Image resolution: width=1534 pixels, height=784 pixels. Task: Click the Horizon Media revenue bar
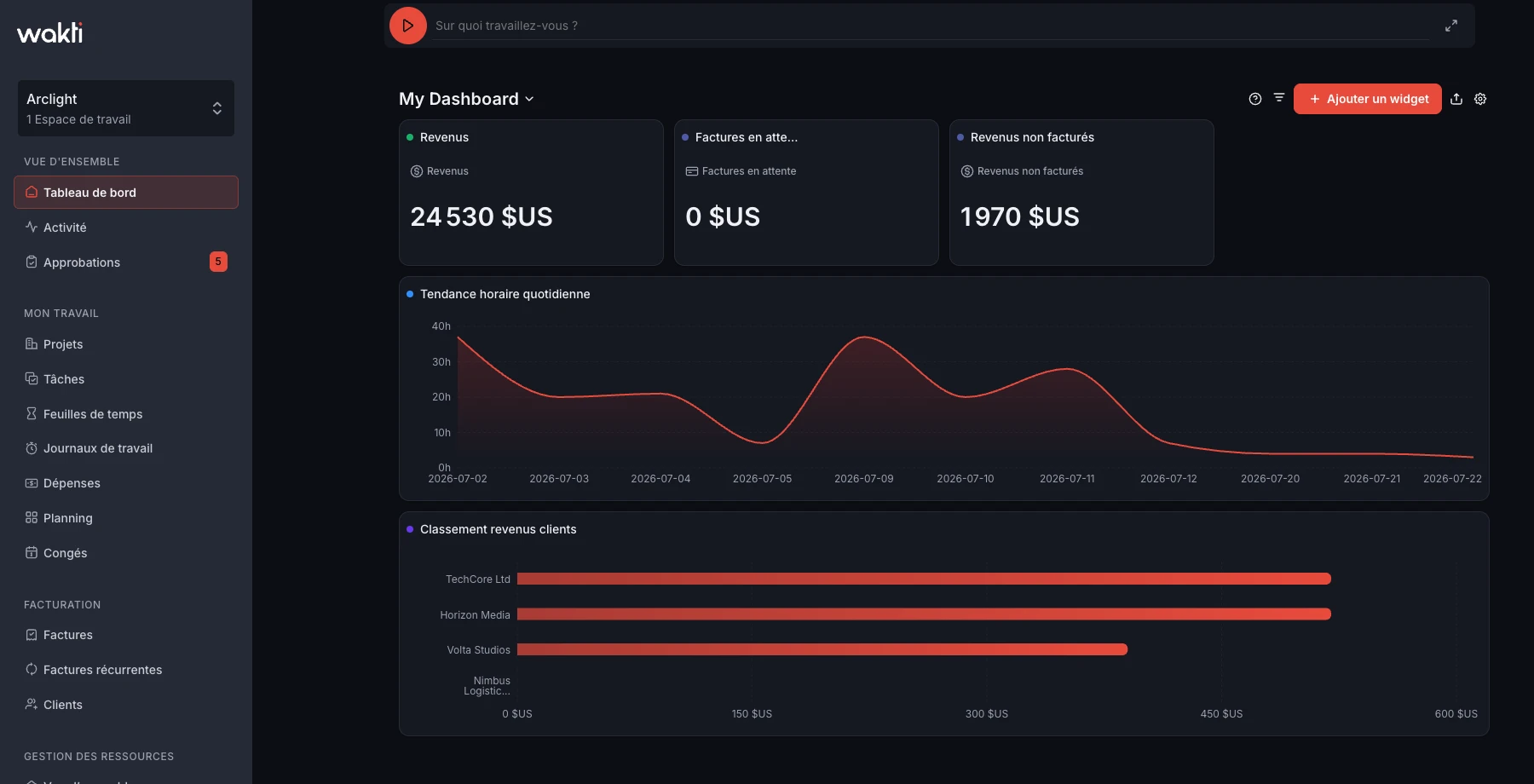coord(924,614)
